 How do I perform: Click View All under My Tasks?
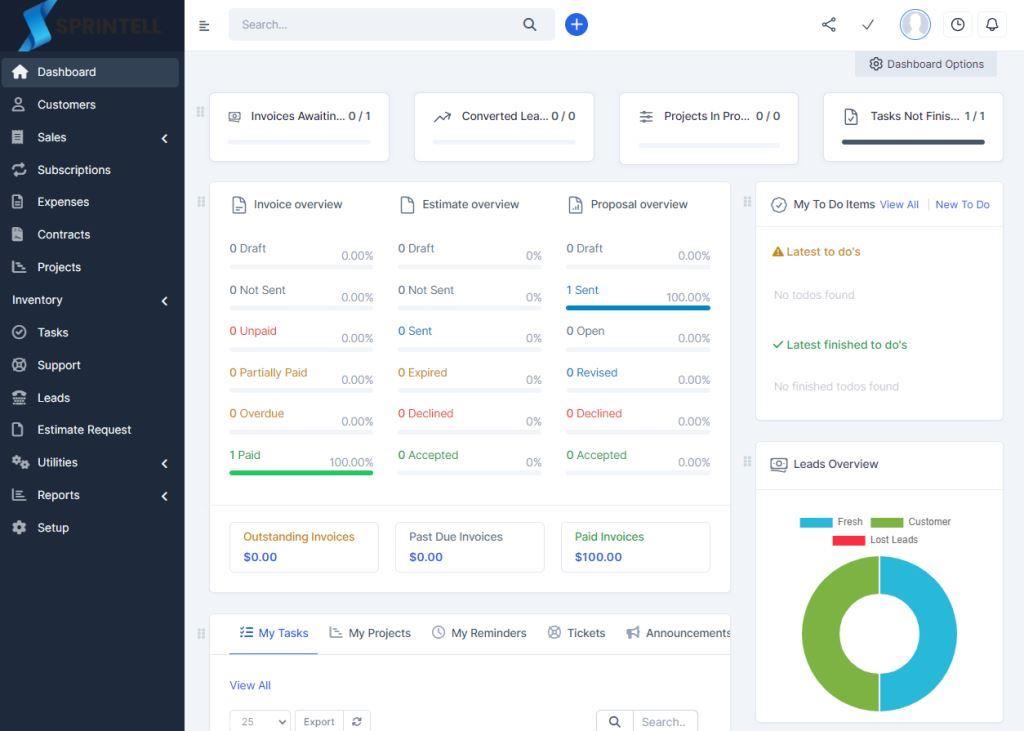coord(250,685)
